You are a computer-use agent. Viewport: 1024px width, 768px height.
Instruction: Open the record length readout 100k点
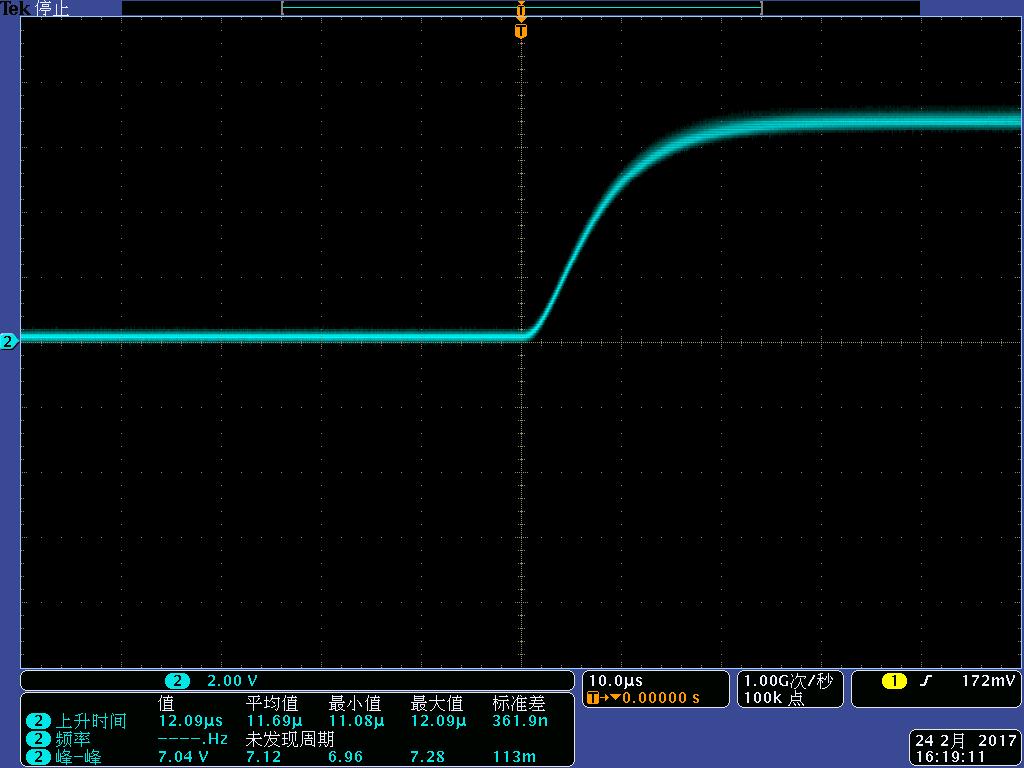click(x=775, y=697)
